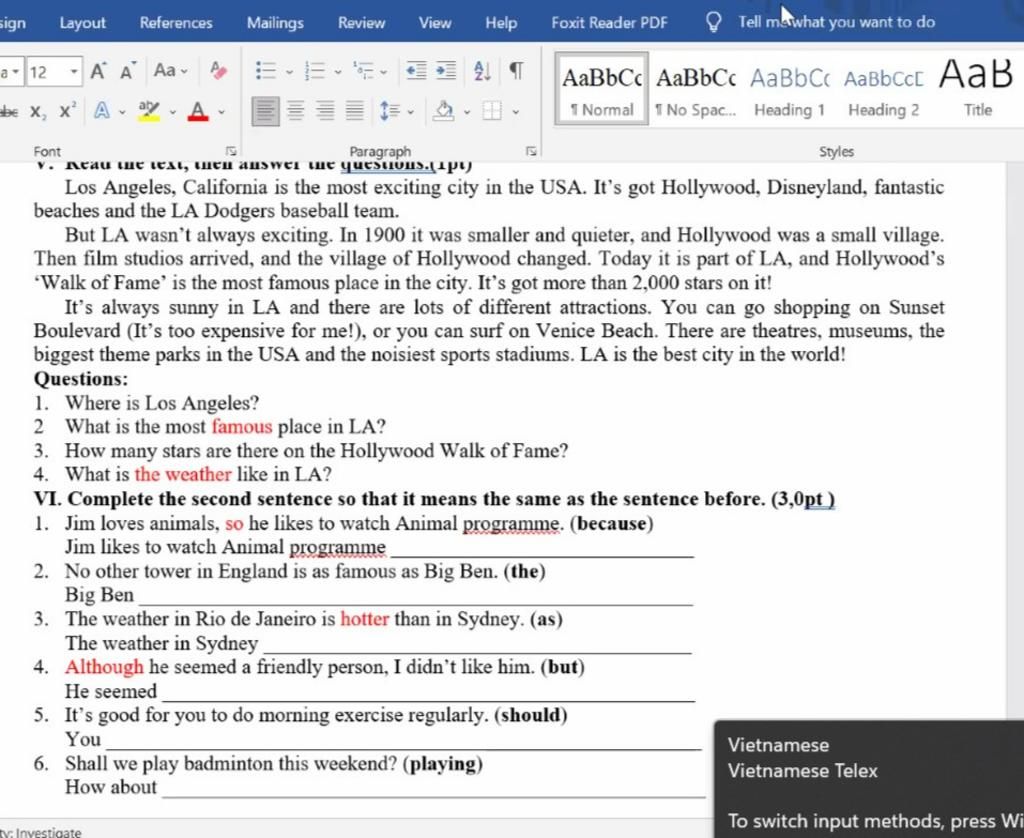
Task: Click the Investigate status bar entry
Action: pos(40,832)
